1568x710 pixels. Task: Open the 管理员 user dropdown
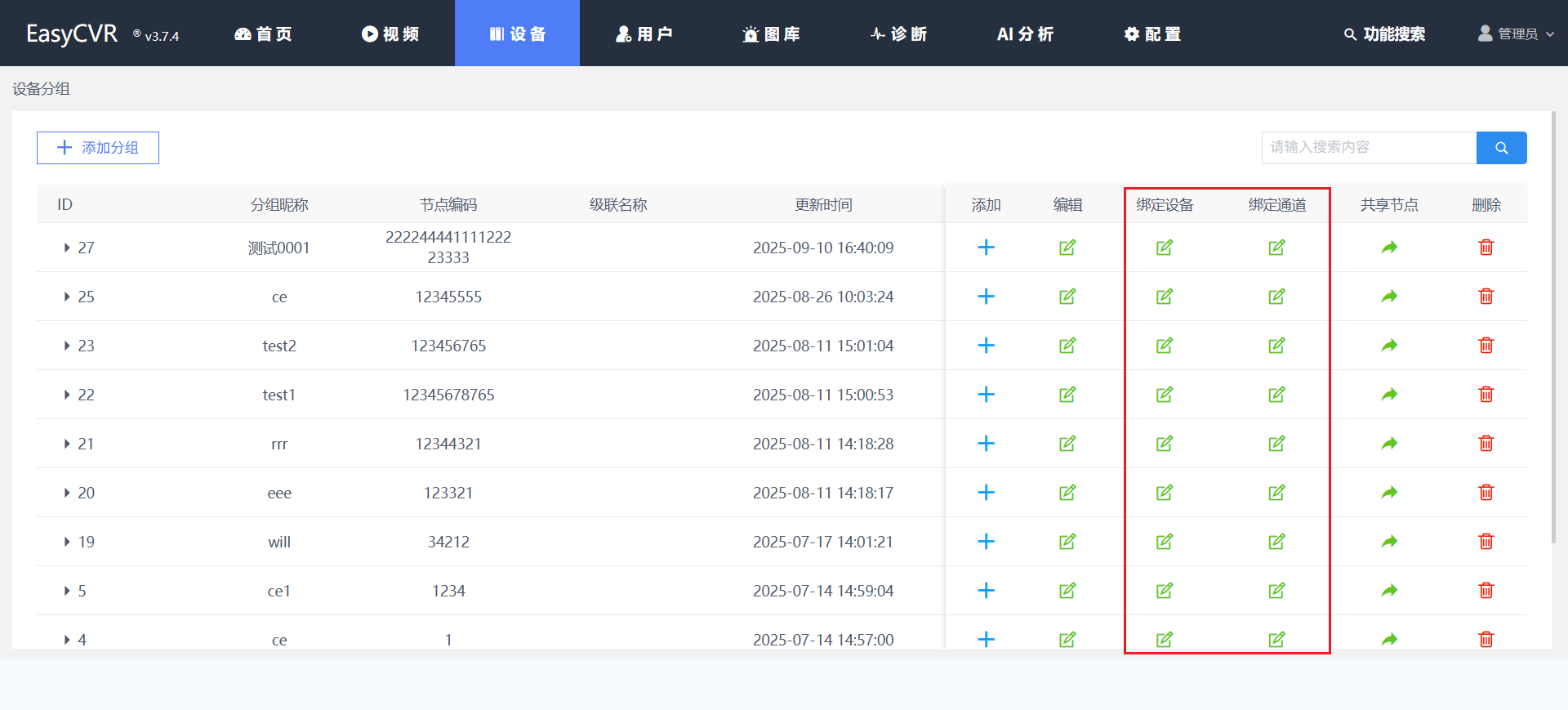pyautogui.click(x=1517, y=33)
